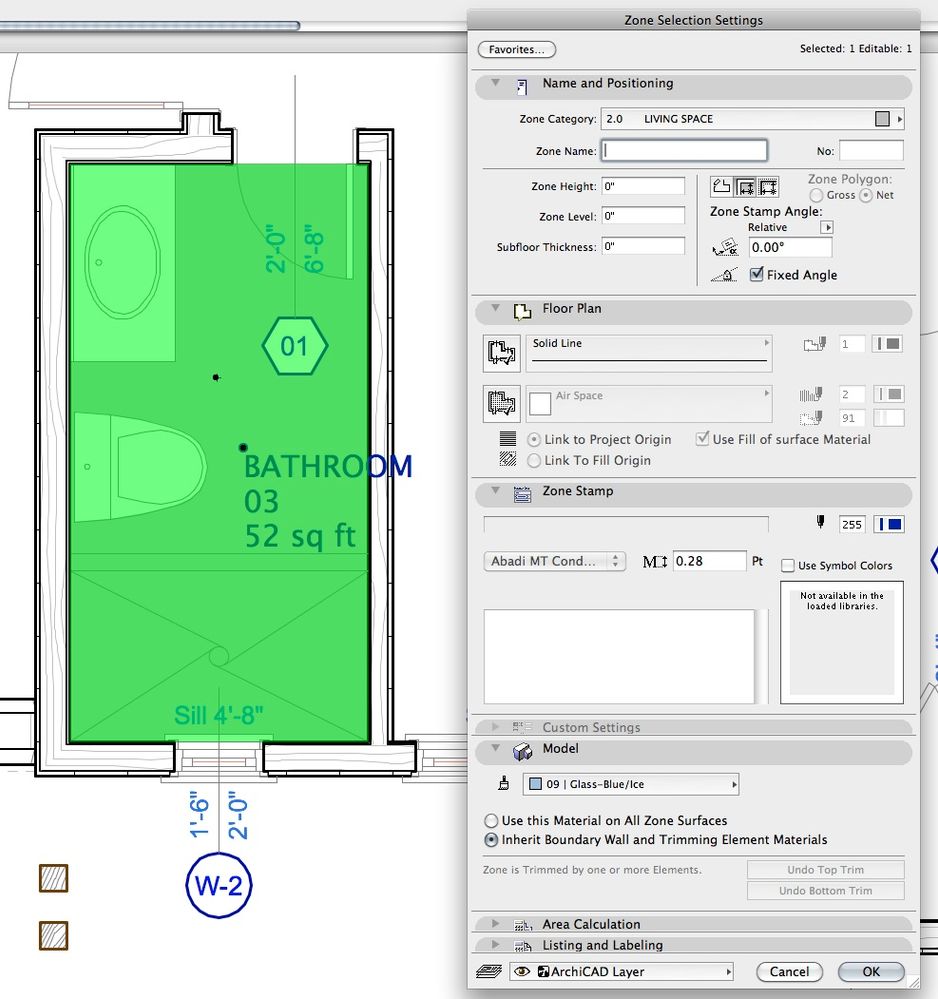Collapse the Zone Stamp panel
This screenshot has width=938, height=999.
pyautogui.click(x=496, y=491)
